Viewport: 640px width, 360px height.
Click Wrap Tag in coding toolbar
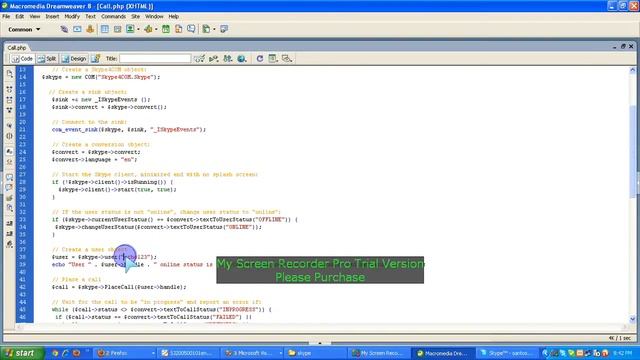(x=9, y=198)
